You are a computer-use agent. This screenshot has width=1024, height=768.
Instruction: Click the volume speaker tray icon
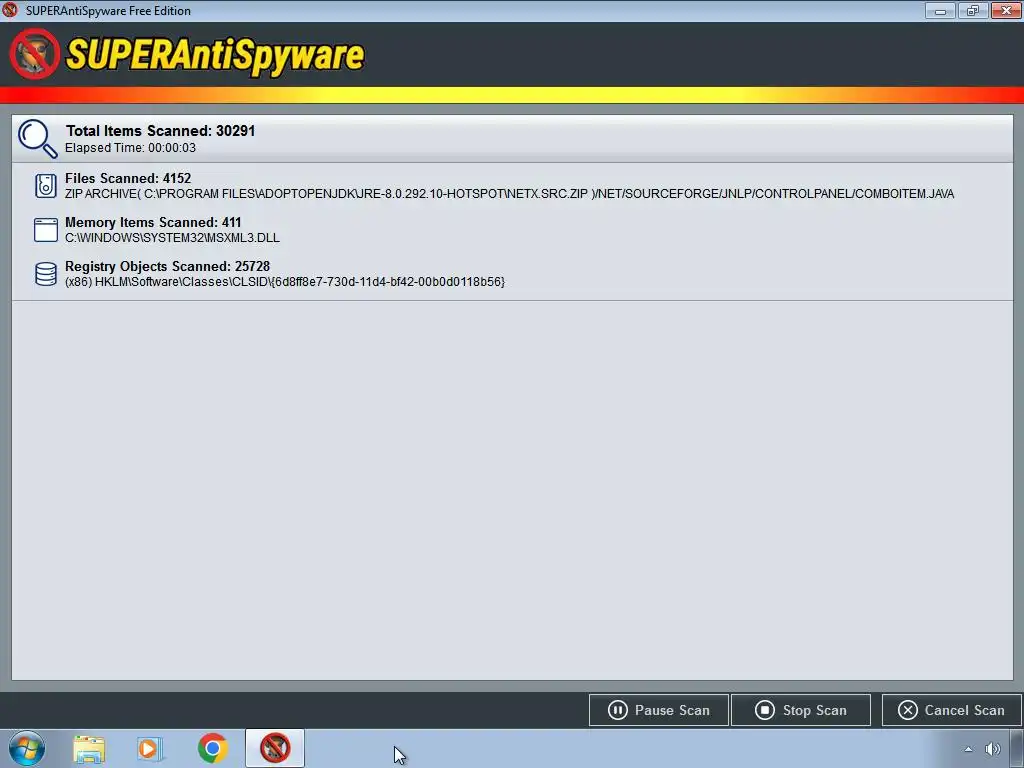click(x=993, y=749)
